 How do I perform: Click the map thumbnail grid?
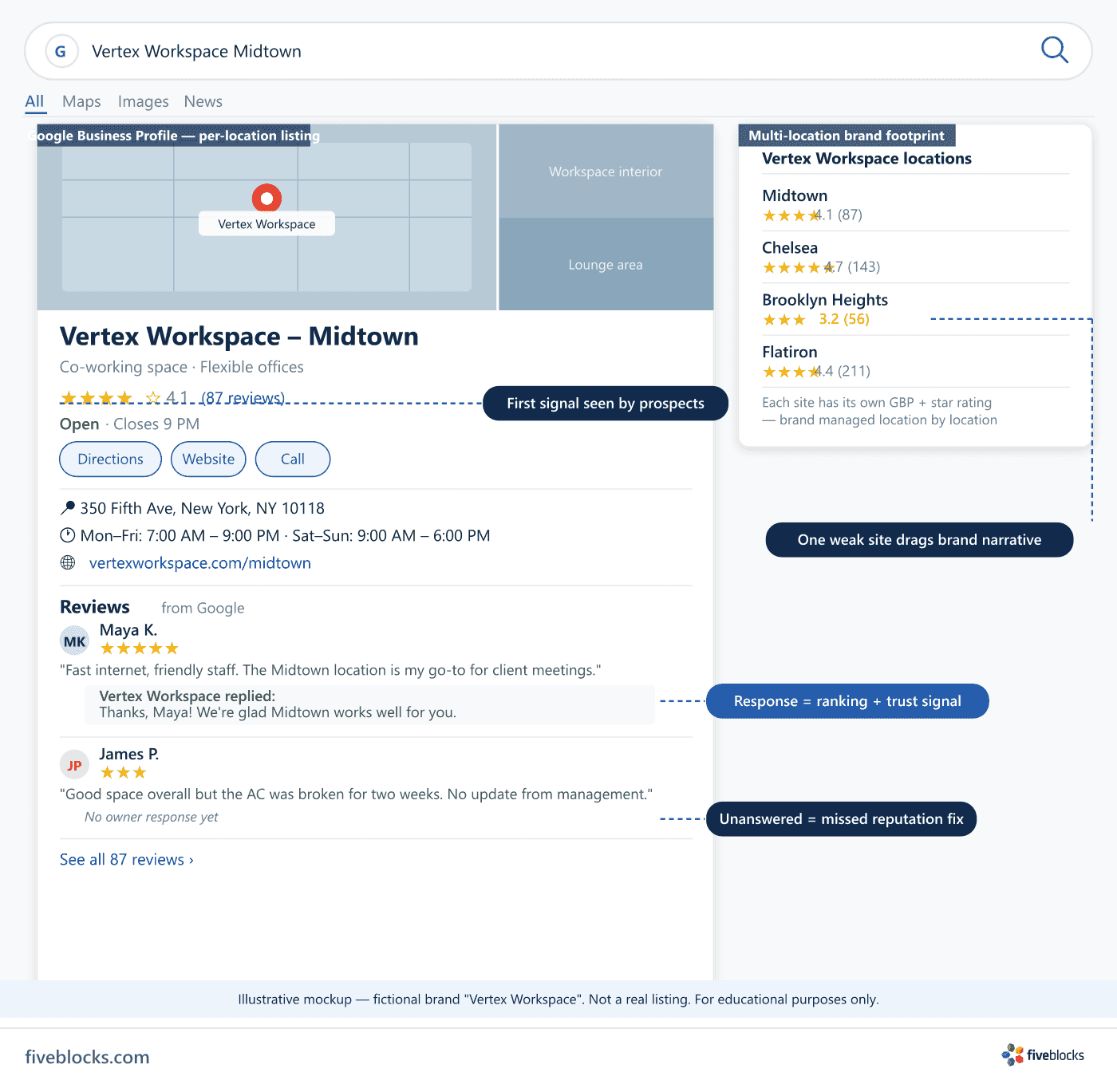tap(266, 217)
